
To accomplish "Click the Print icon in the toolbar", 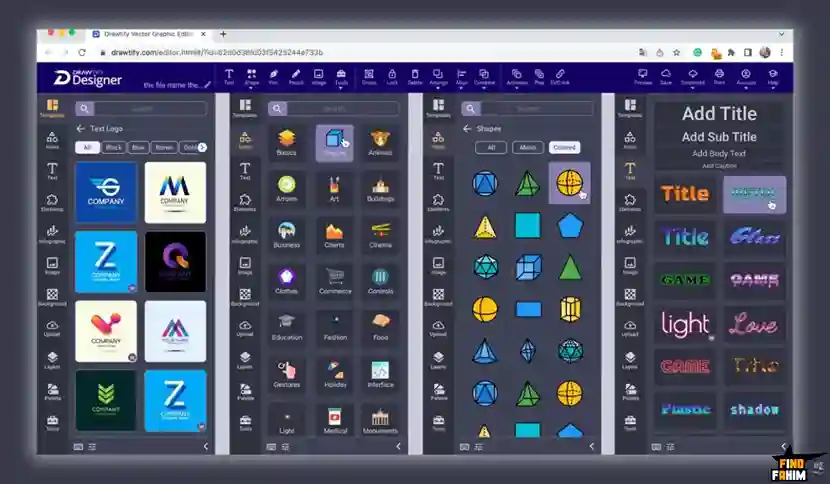I will pos(720,75).
